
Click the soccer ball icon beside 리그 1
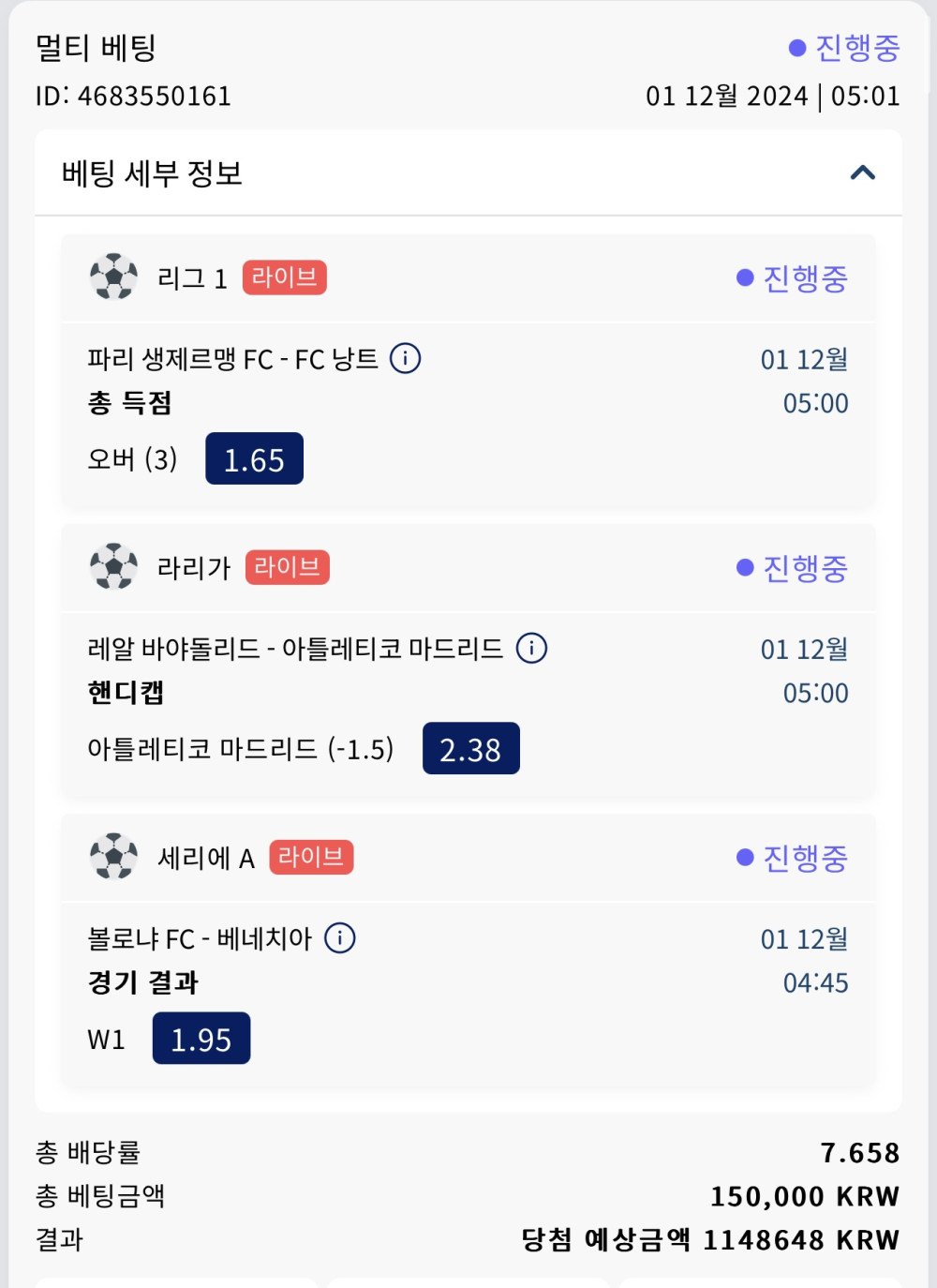click(113, 277)
